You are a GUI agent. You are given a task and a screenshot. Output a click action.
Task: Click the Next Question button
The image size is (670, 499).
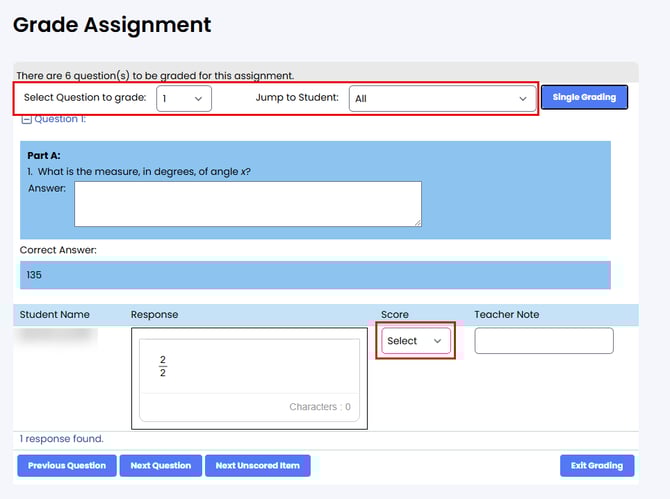point(160,465)
